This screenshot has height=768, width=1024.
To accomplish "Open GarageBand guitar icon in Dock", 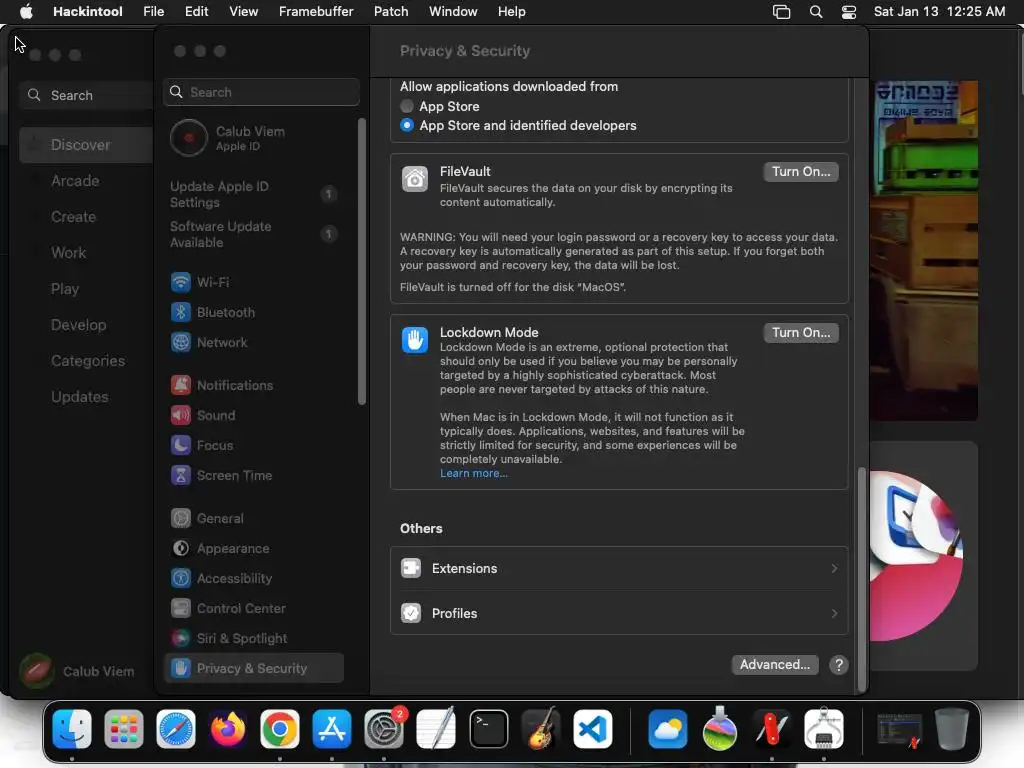I will coord(541,729).
